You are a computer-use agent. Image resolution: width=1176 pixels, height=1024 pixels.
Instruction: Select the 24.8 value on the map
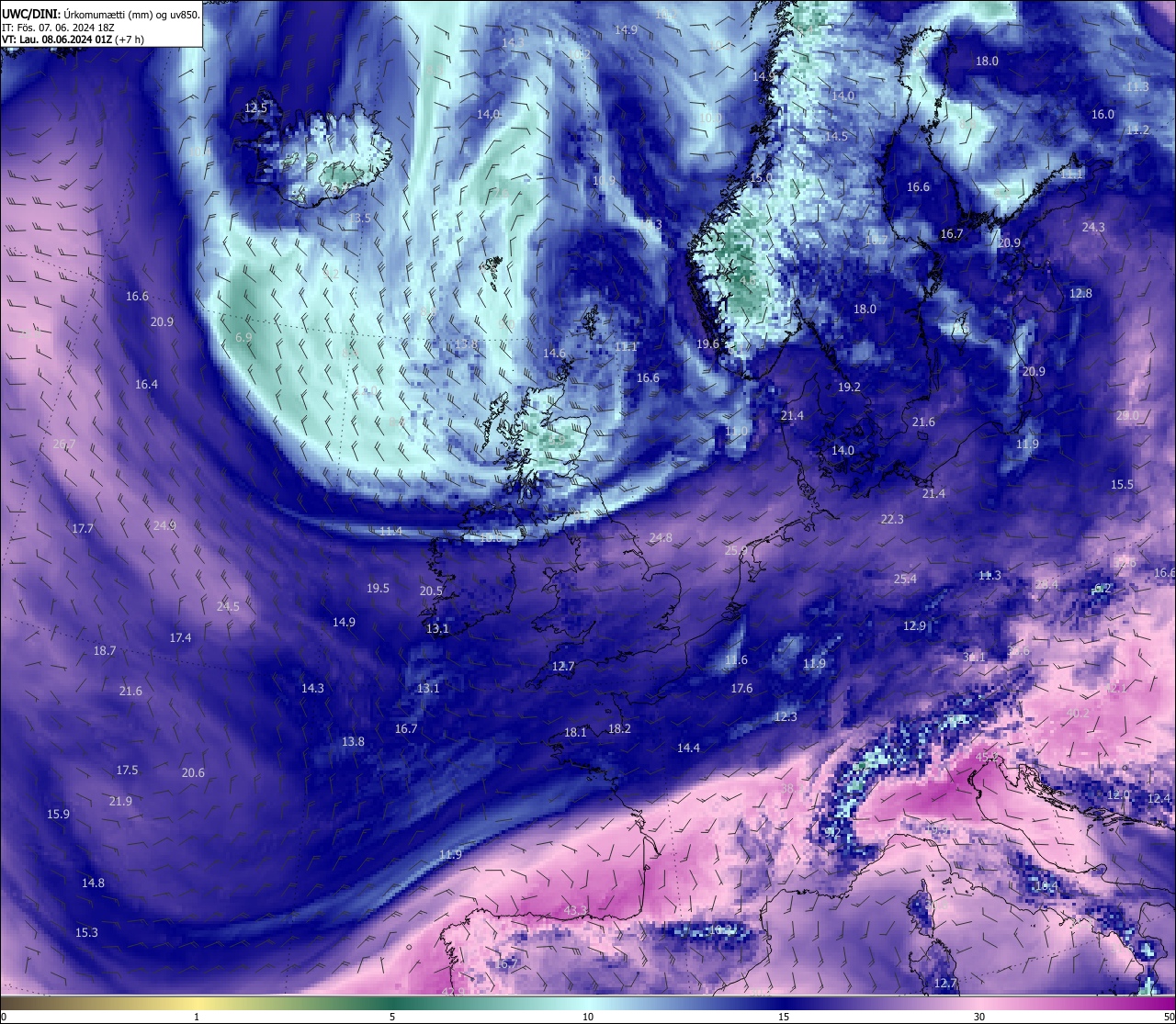tap(661, 537)
